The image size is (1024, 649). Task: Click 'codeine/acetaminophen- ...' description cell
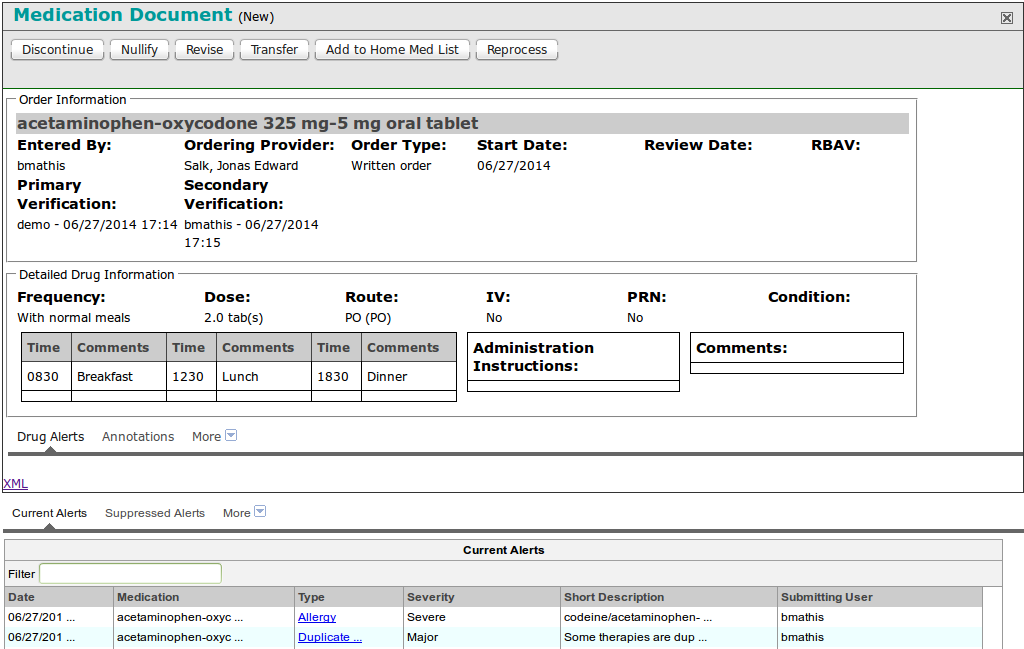click(x=669, y=617)
